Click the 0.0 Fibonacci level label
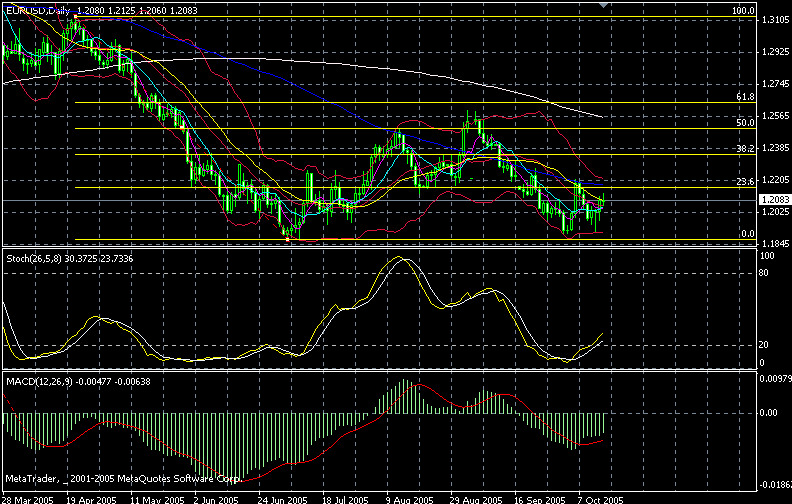Viewport: 792px width, 504px height. tap(745, 234)
